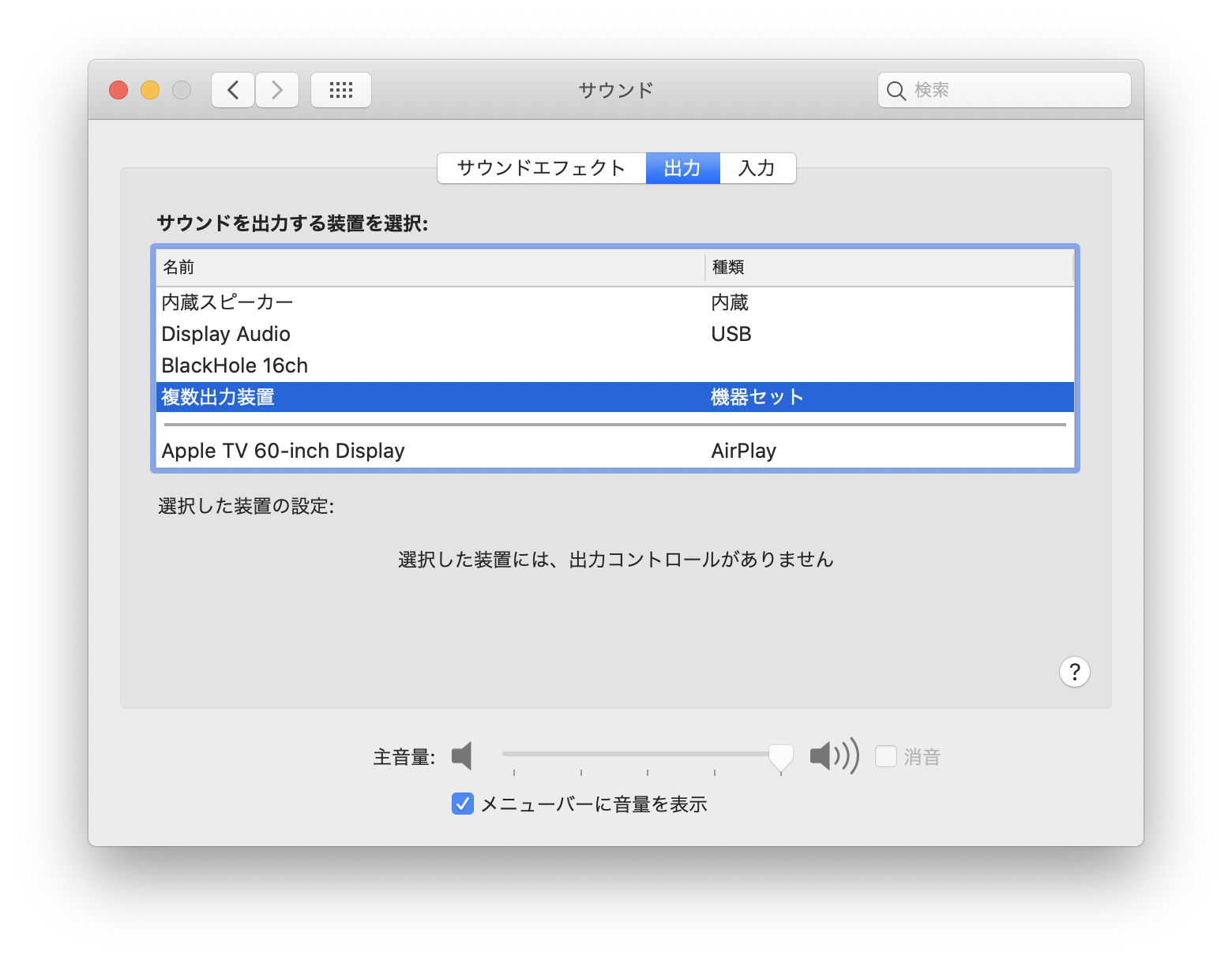Screen dimensions: 1232x963
Task: Minimize window using the yellow button
Action: [150, 90]
